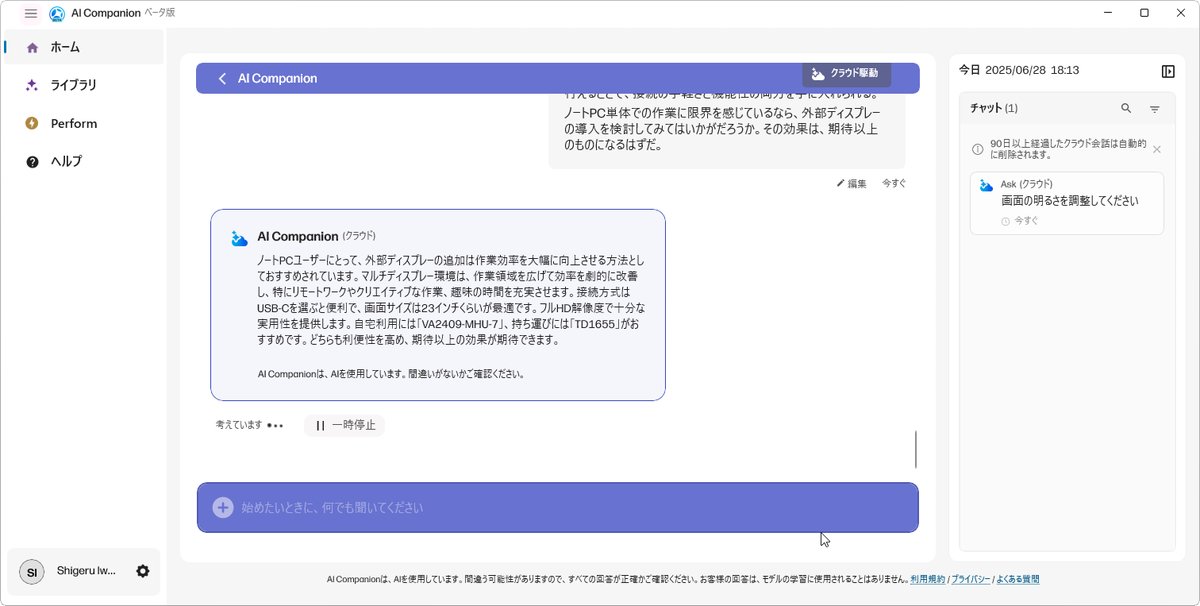
Task: Open chat 画面の明るさを調整してください
Action: (x=1067, y=203)
